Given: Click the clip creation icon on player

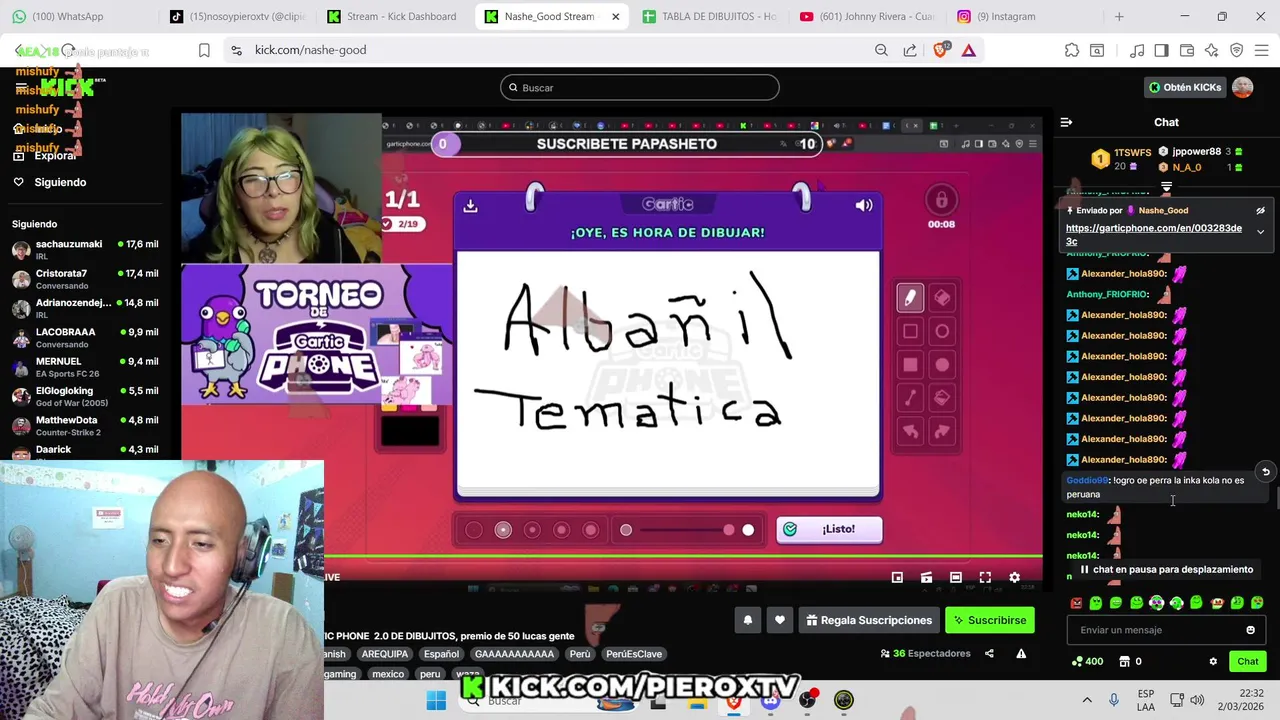Looking at the screenshot, I should [926, 577].
